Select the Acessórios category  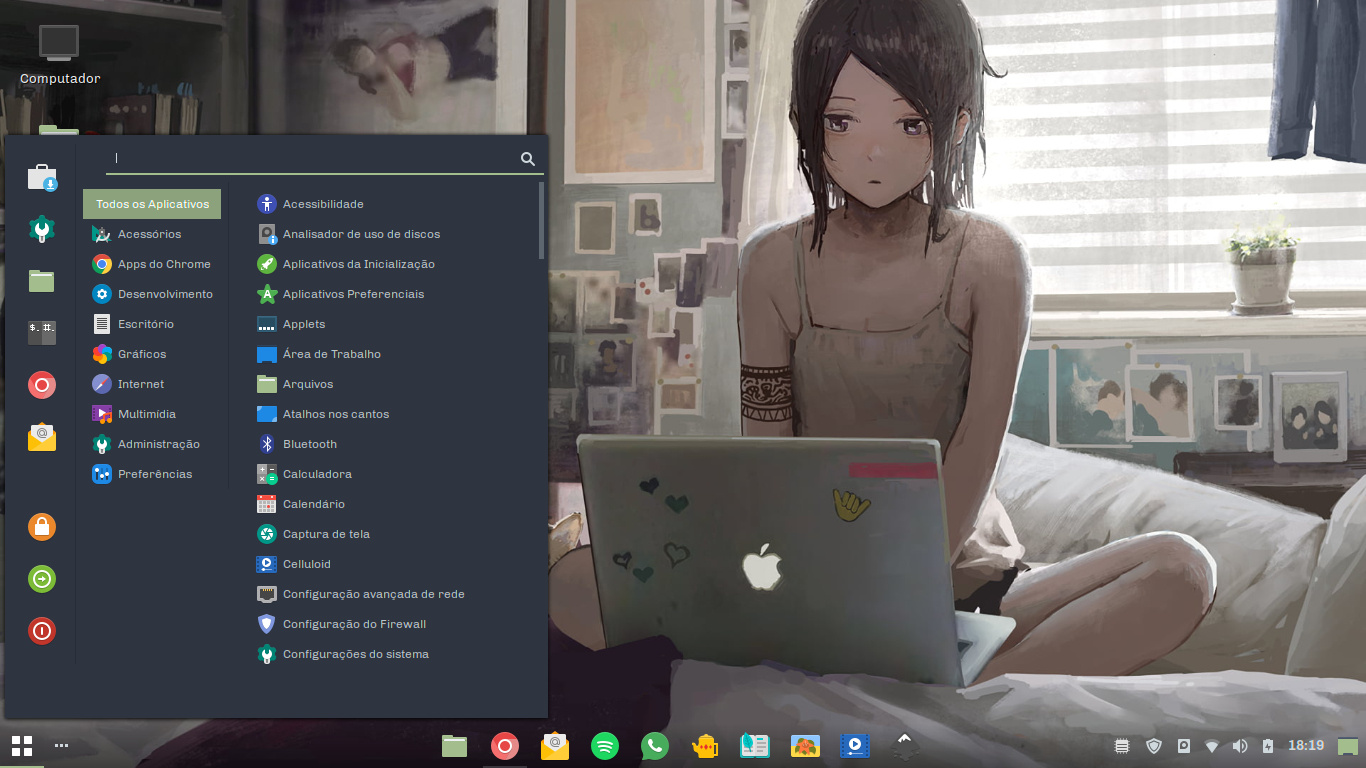149,234
